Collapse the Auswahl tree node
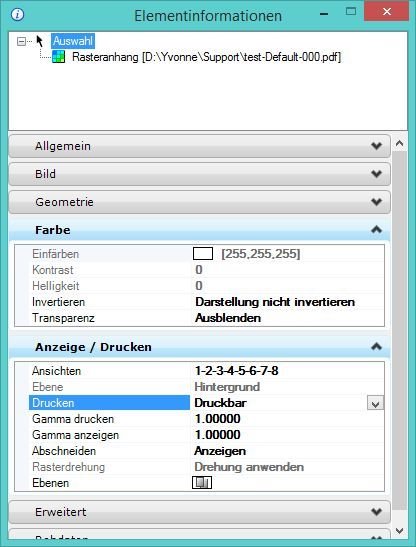This screenshot has width=416, height=547. click(x=21, y=42)
